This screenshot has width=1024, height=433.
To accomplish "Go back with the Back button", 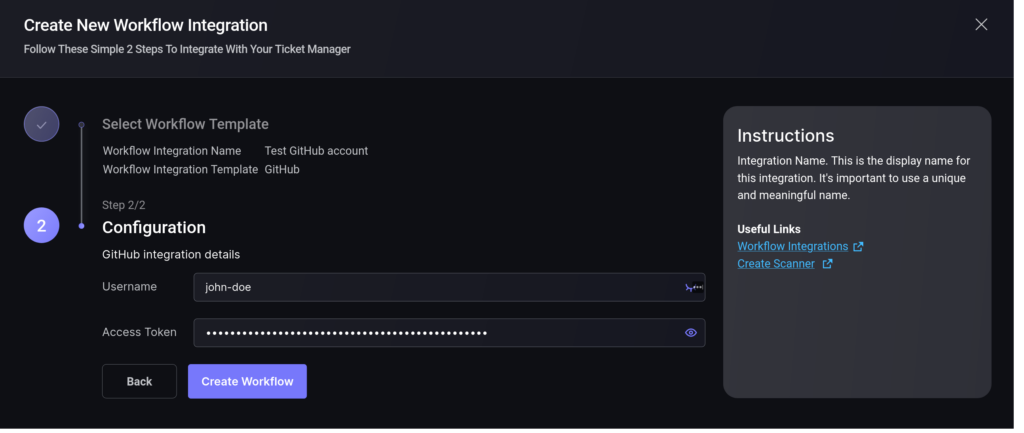I will click(139, 381).
